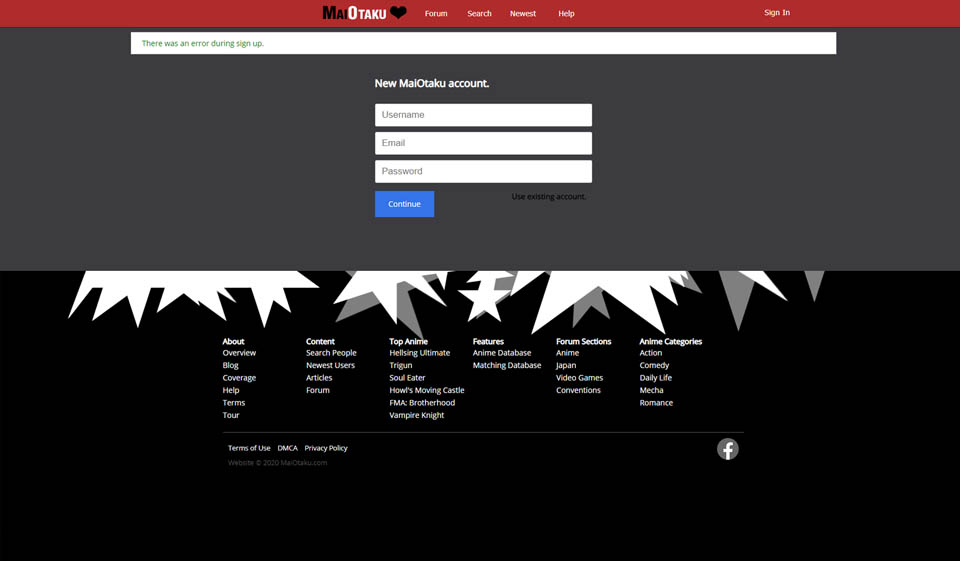This screenshot has width=960, height=561.
Task: Click into the Email field
Action: [483, 143]
